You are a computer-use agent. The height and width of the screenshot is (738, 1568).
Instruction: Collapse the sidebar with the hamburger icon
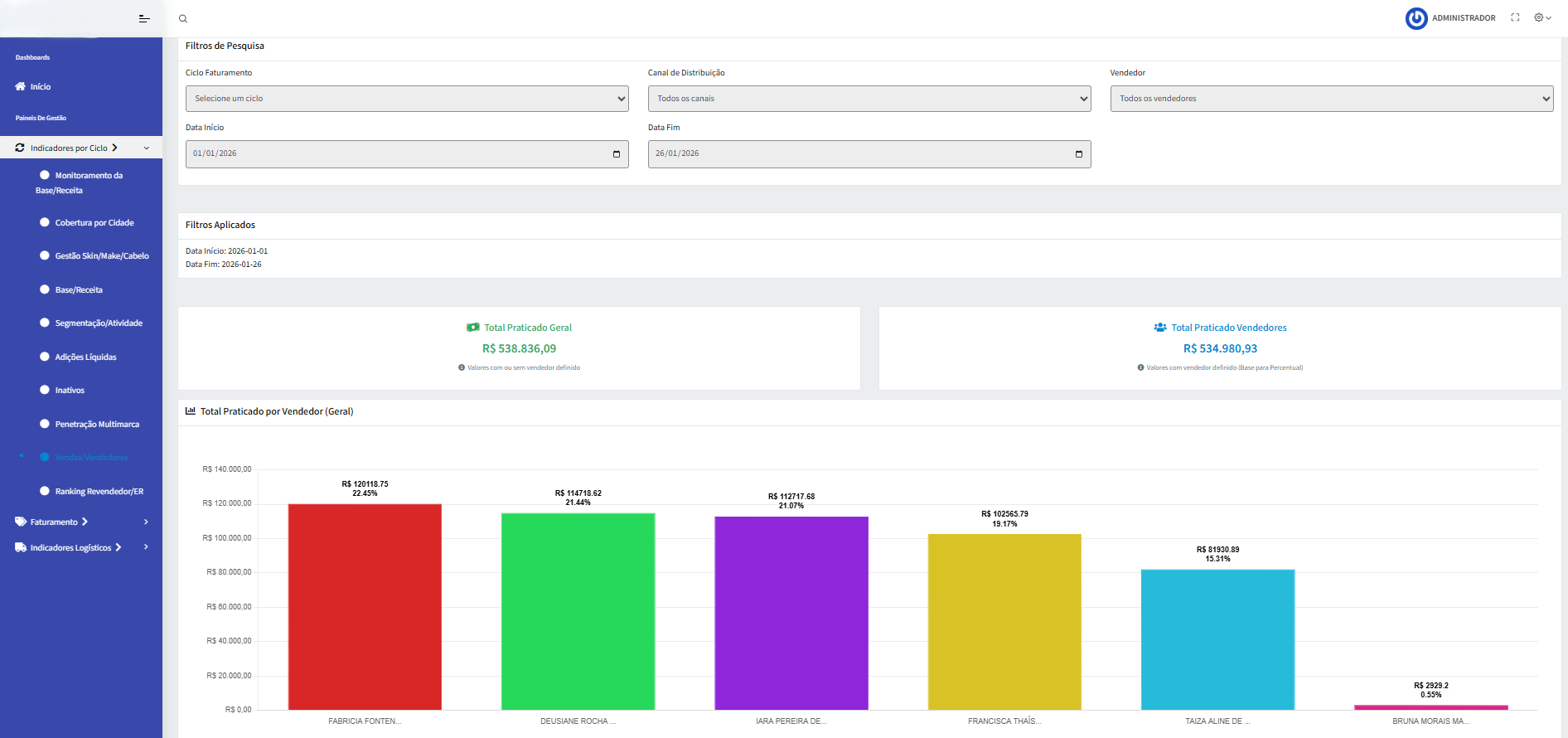tap(144, 18)
